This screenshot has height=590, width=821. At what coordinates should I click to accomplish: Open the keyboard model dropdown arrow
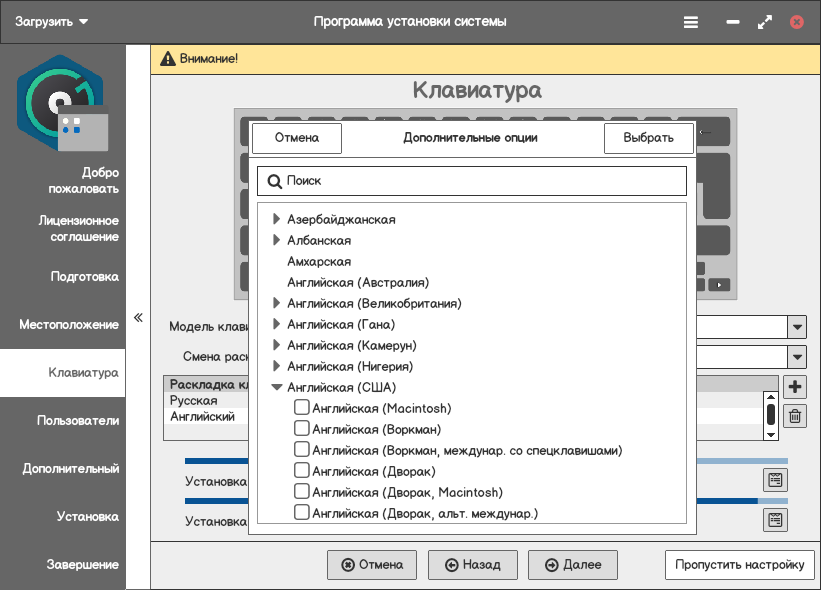(x=797, y=327)
